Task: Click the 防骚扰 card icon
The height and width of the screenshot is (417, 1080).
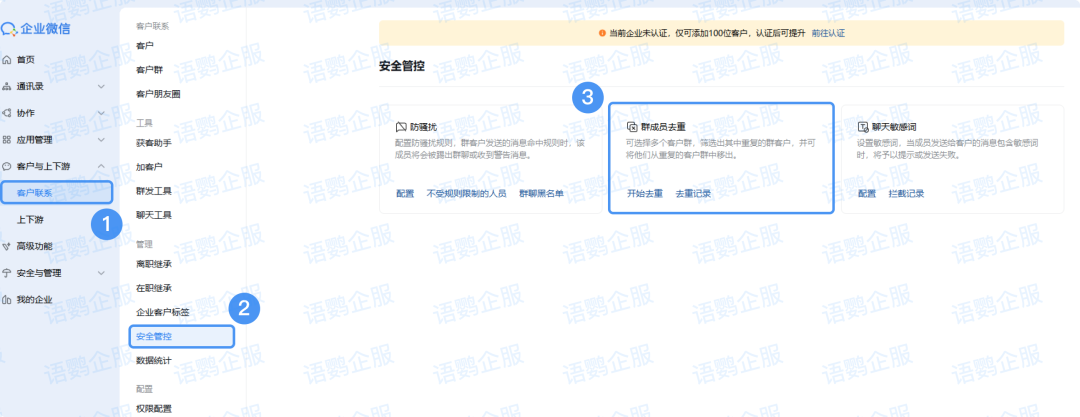Action: pos(401,128)
